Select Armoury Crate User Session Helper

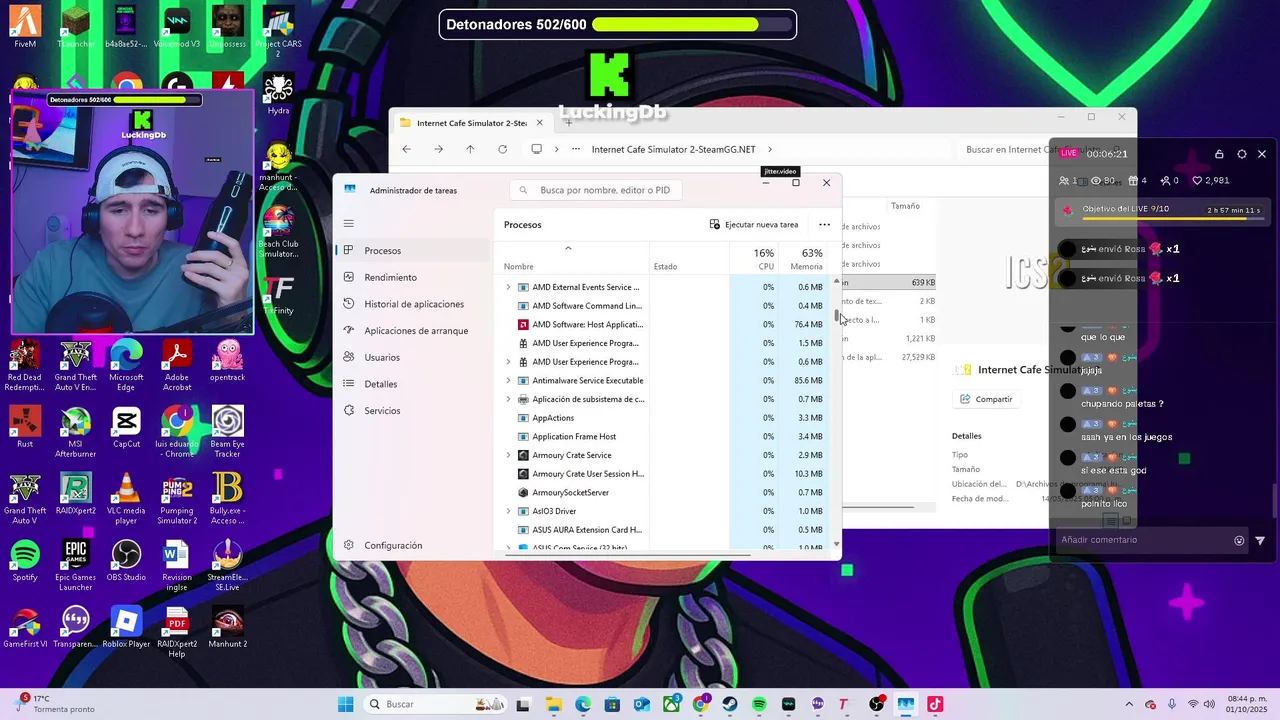coord(662,474)
